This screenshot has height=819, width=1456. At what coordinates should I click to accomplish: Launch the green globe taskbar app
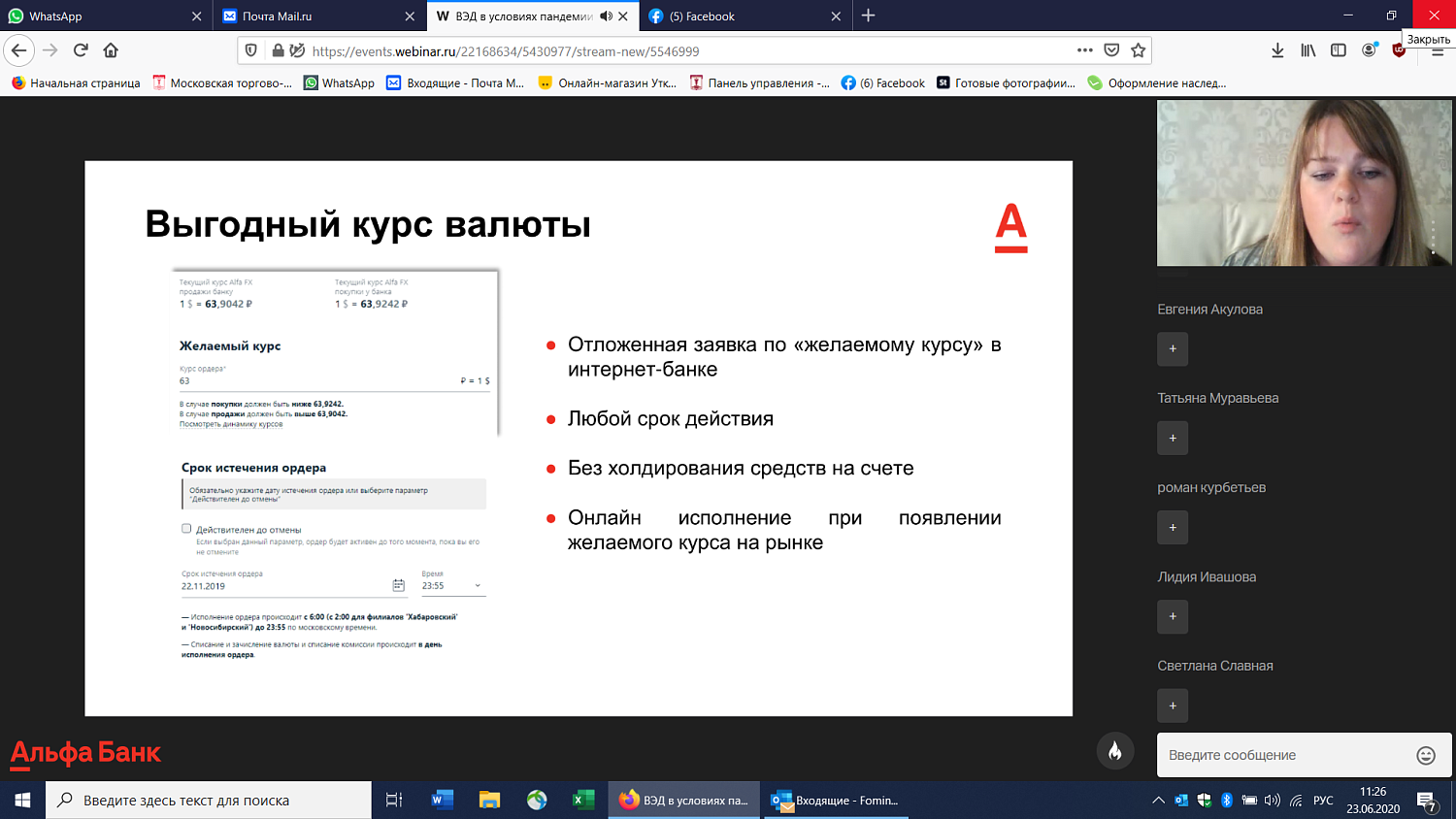coord(537,801)
